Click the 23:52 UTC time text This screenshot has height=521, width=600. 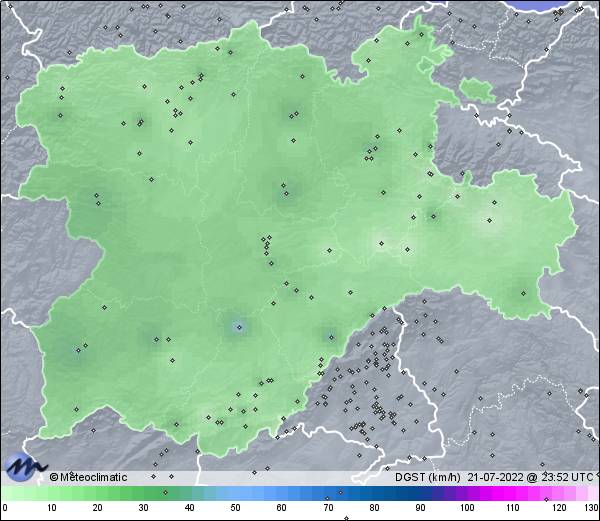click(x=565, y=477)
